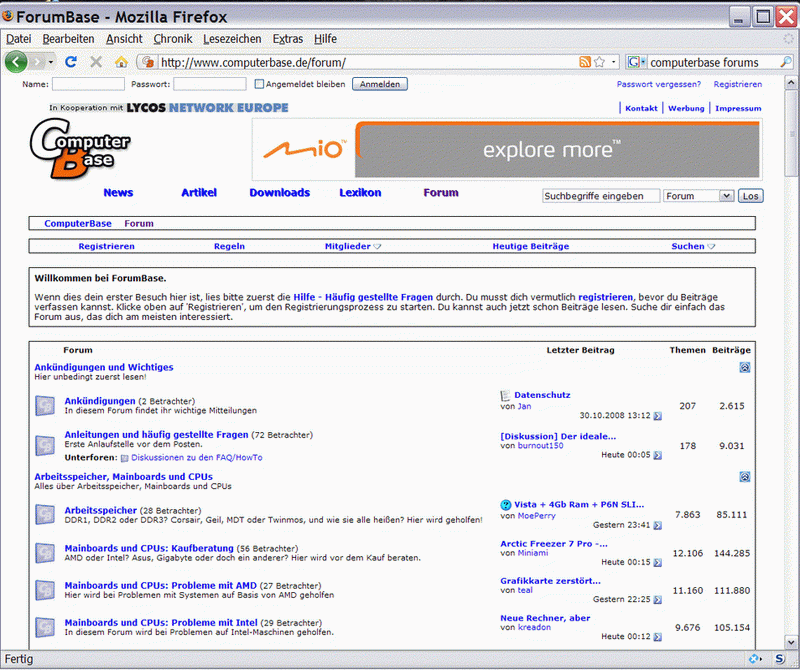This screenshot has width=800, height=670.
Task: Click the ComputerBase logo
Action: click(x=80, y=148)
